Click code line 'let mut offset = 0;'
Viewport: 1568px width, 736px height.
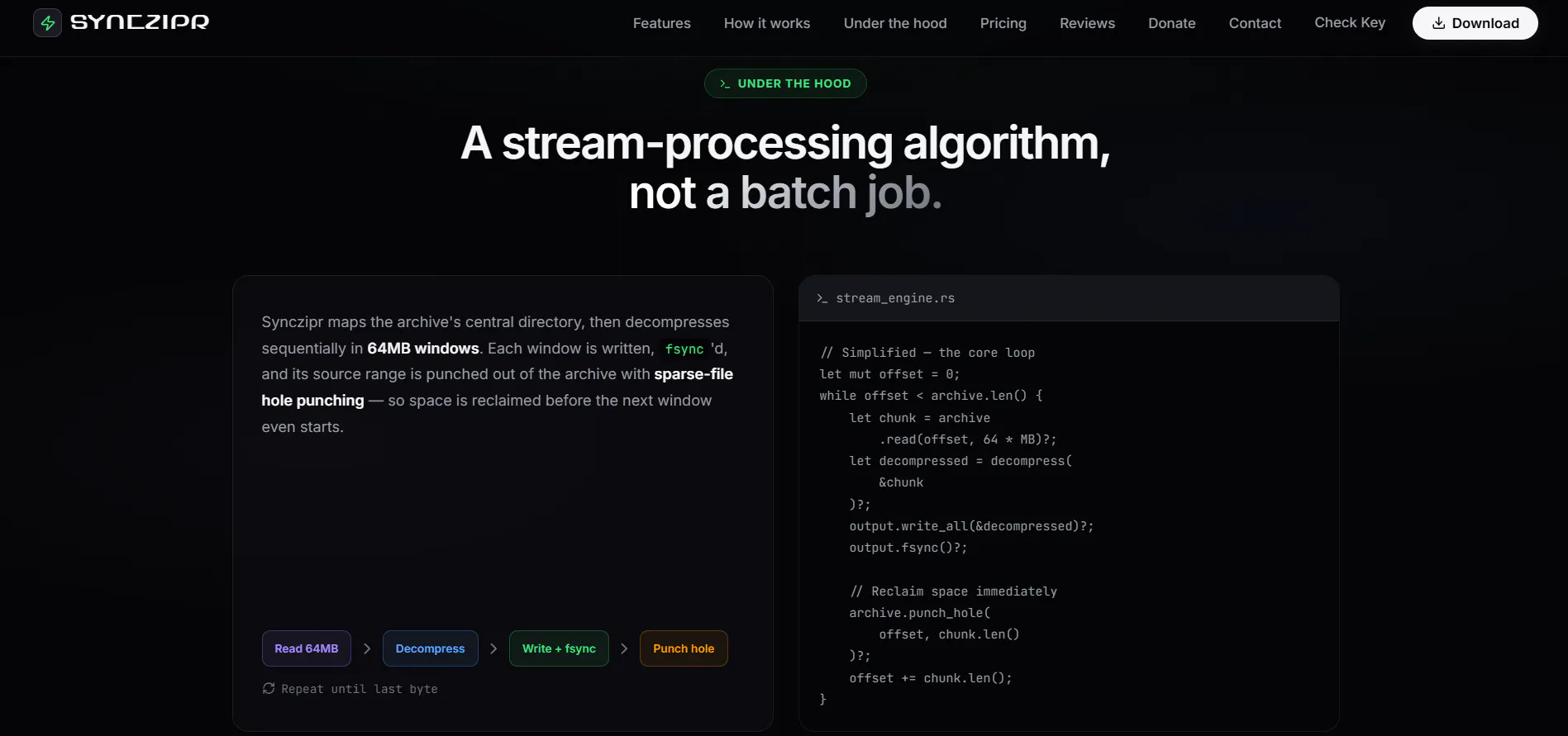[x=889, y=374]
